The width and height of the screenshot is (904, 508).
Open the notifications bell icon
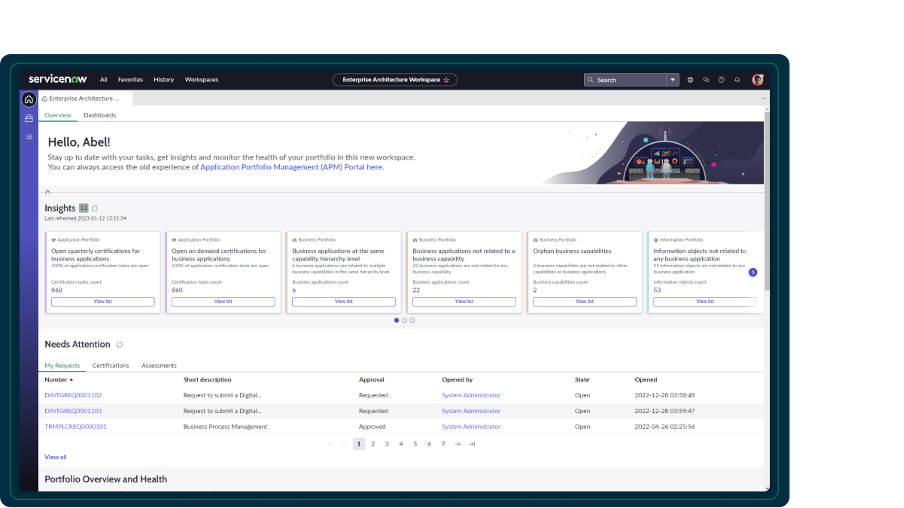coord(737,80)
